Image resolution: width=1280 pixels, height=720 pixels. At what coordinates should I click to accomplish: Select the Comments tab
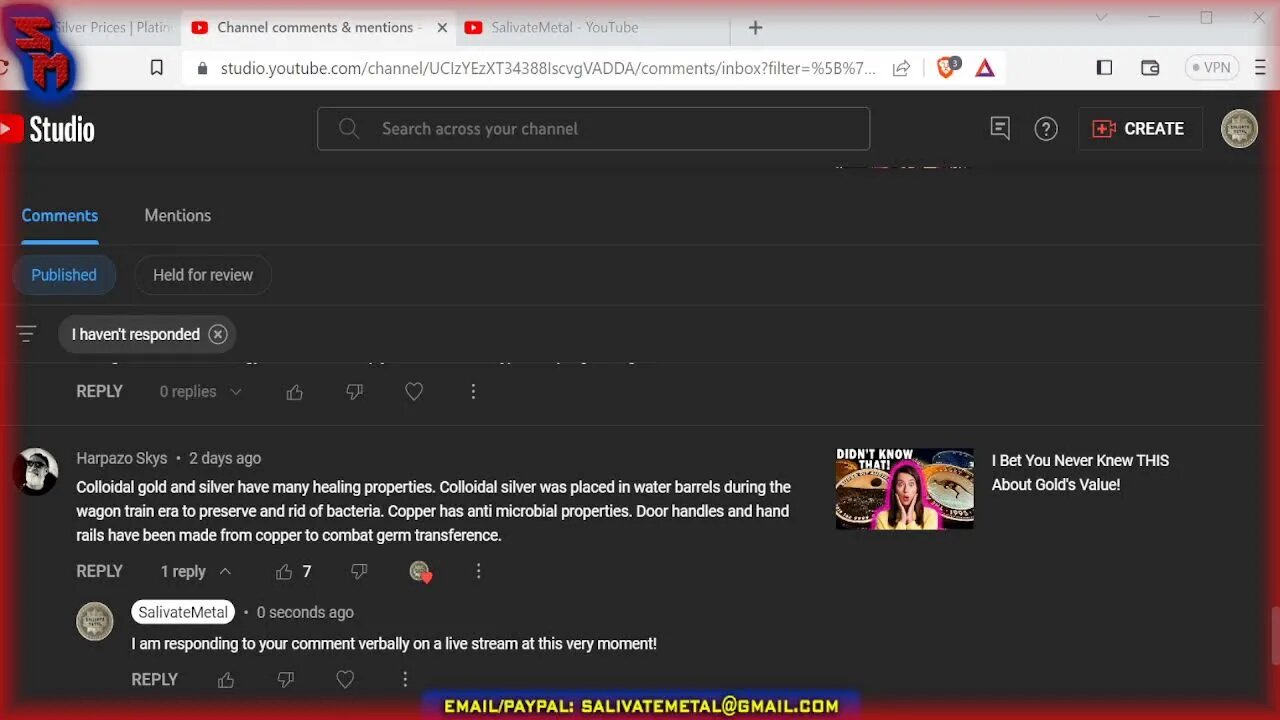point(60,215)
